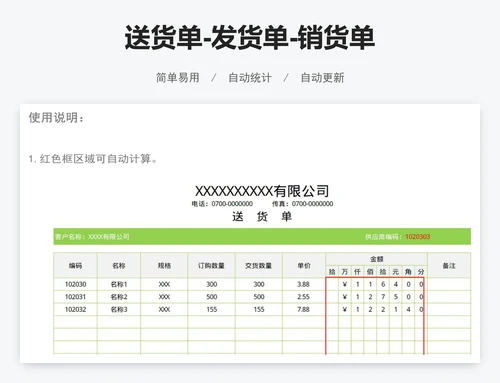This screenshot has width=500, height=383.
Task: Click the 元 amount sub-header
Action: 396,272
